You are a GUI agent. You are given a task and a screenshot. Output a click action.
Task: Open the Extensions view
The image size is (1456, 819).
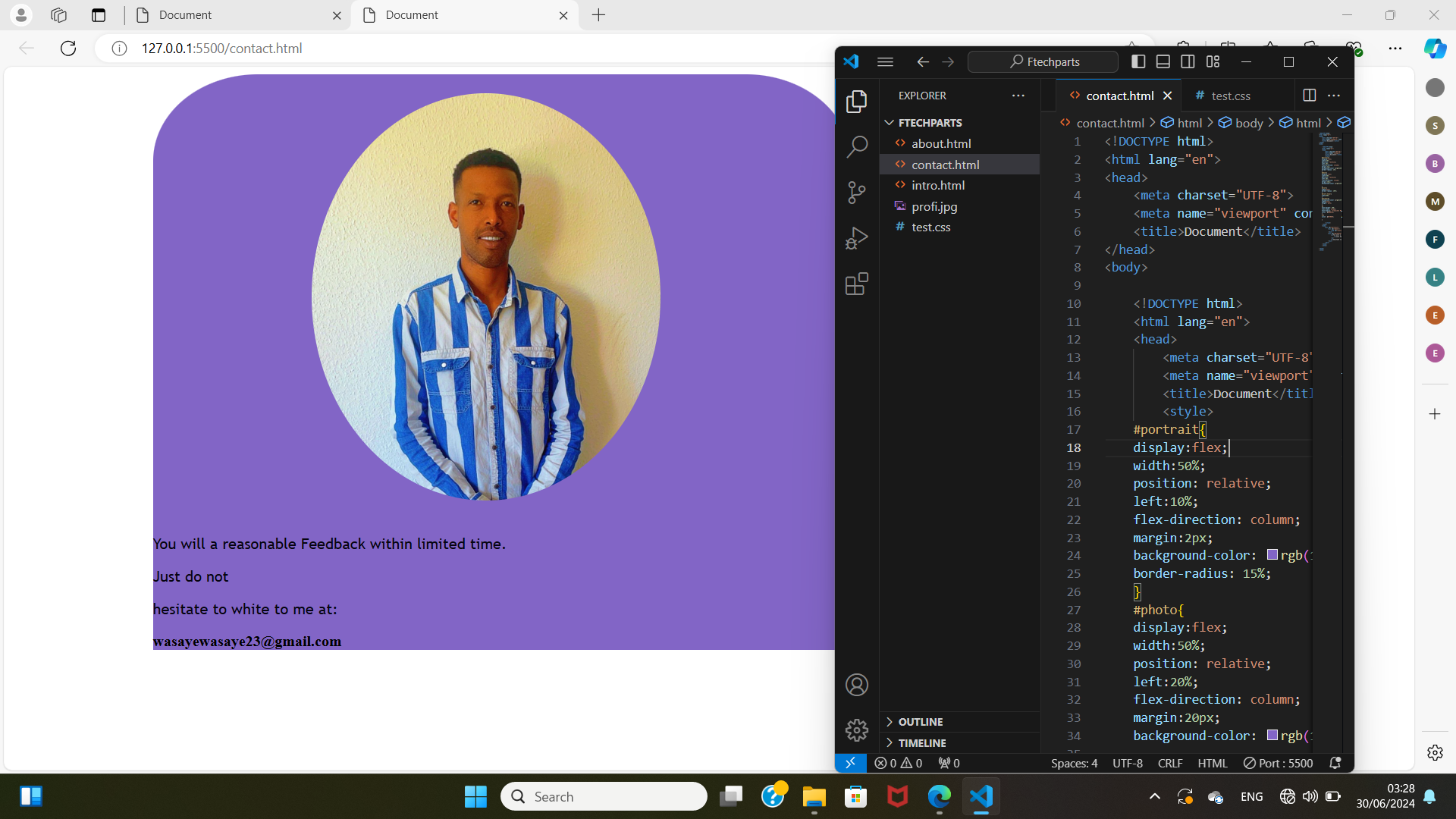coord(857,284)
